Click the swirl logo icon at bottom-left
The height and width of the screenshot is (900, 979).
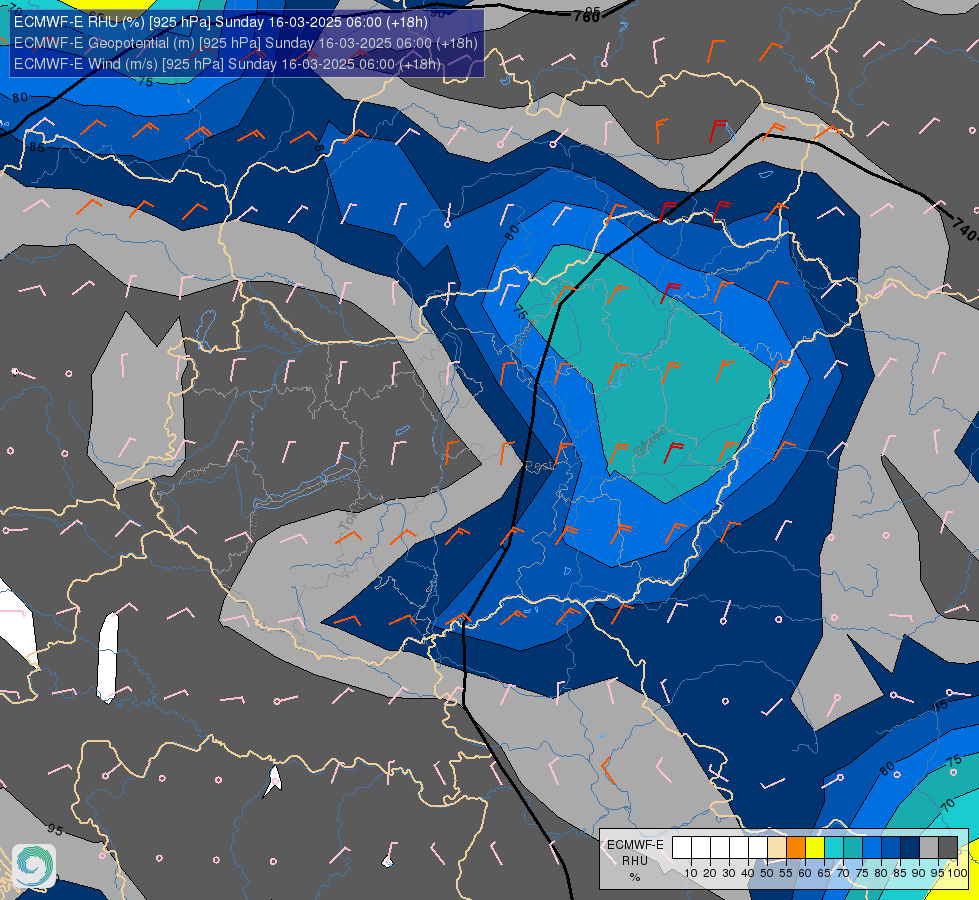click(34, 866)
